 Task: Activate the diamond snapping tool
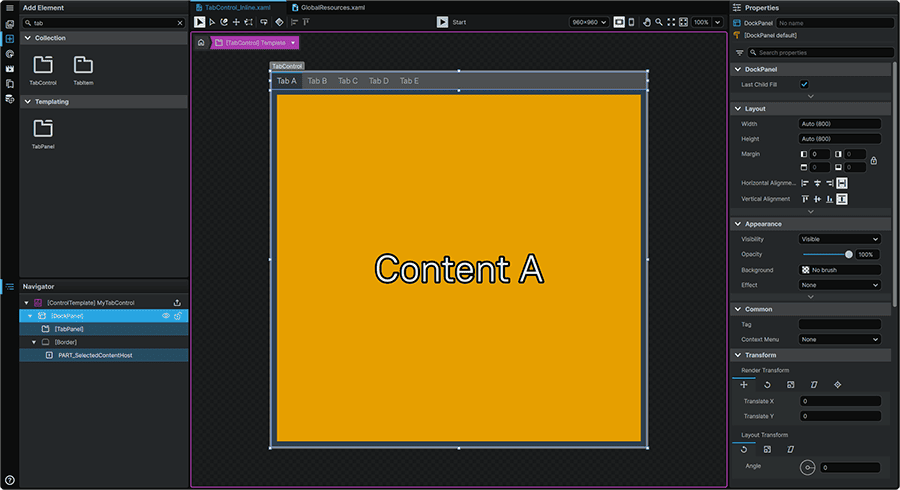[x=279, y=22]
